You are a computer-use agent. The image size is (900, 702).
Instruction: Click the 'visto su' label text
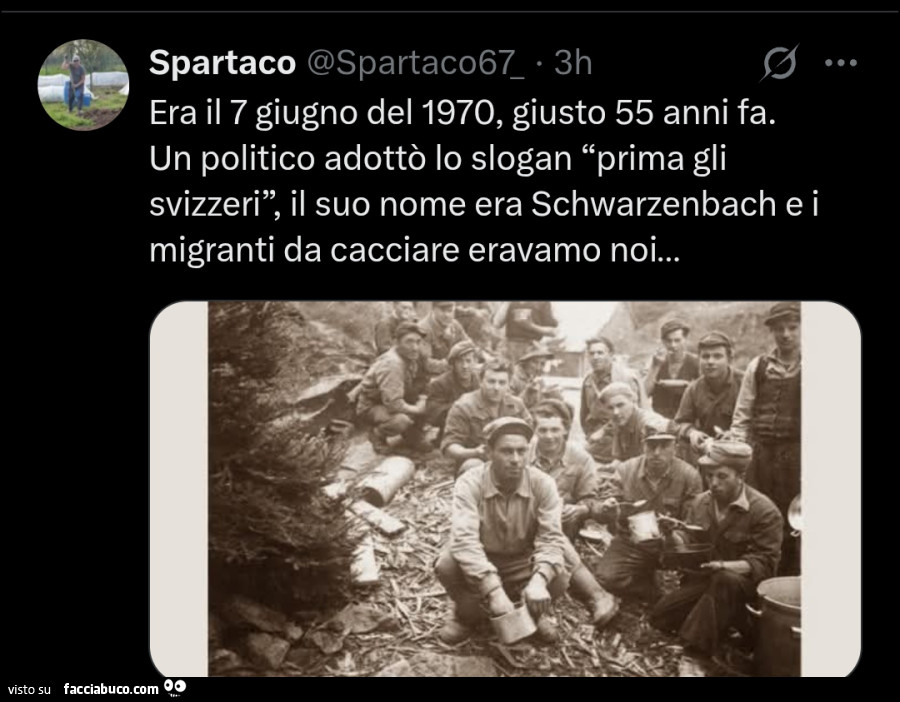[x=29, y=689]
